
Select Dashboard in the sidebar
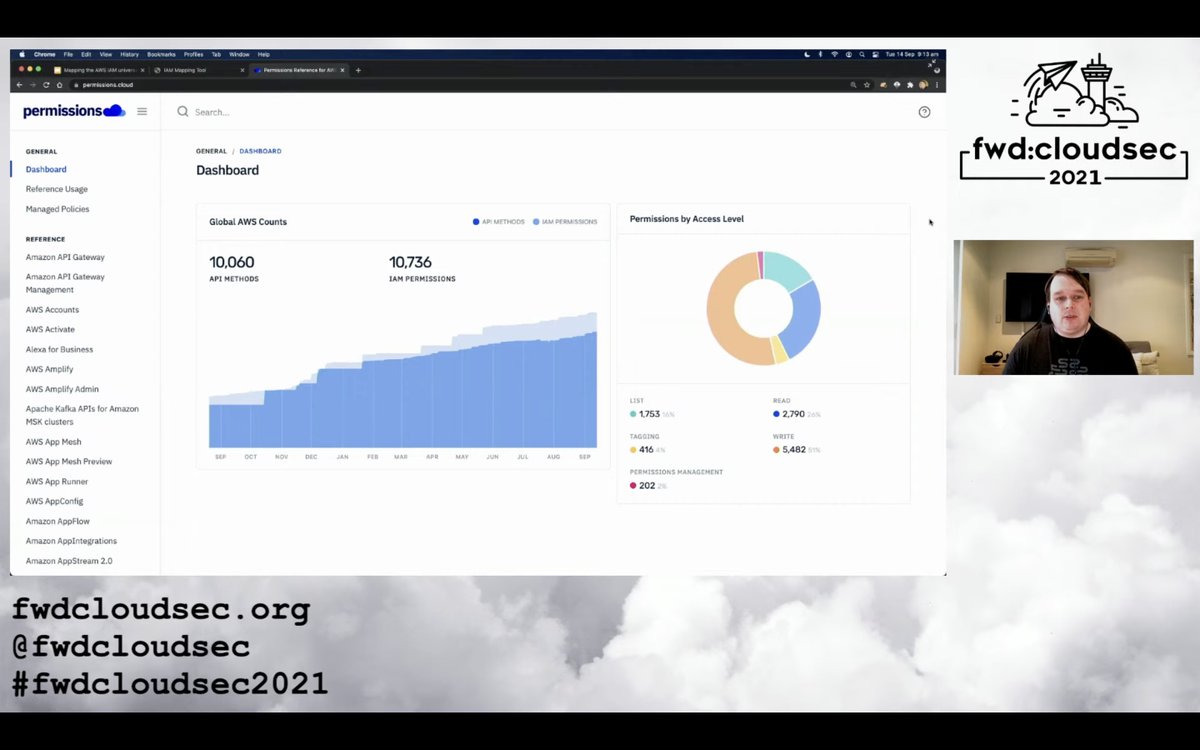tap(46, 169)
